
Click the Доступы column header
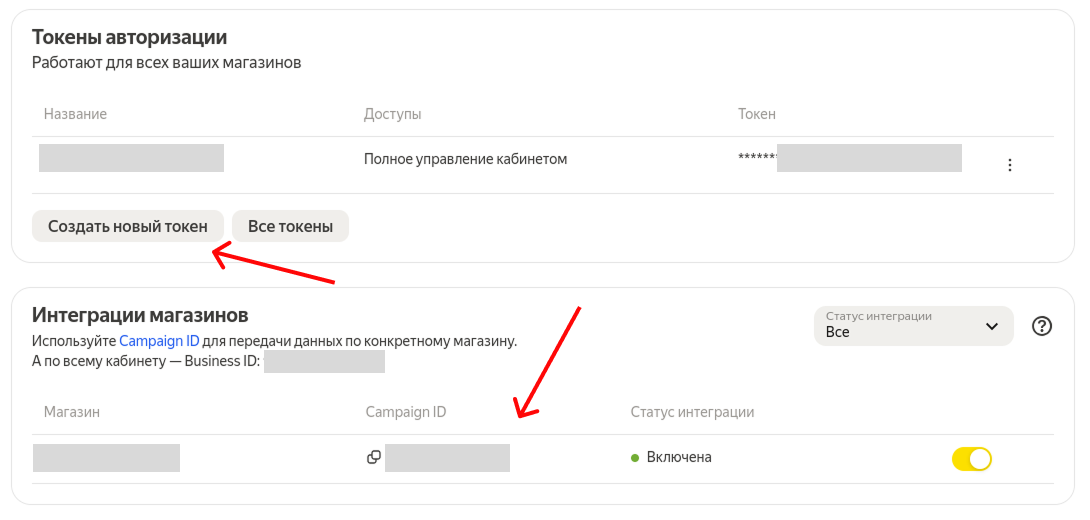pyautogui.click(x=392, y=114)
